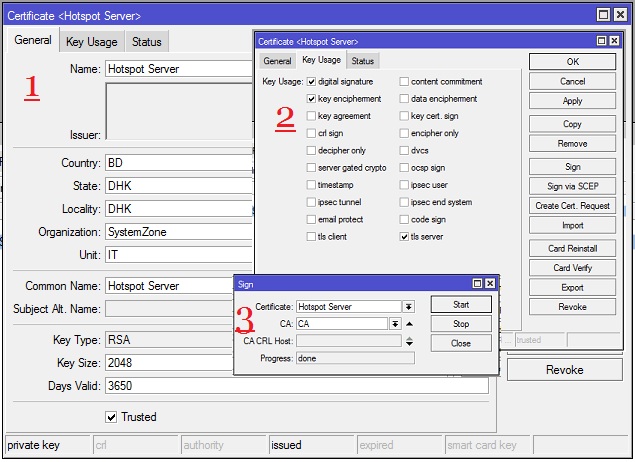Viewport: 635px width, 462px height.
Task: Maximize the front Certificate window
Action: tap(602, 41)
